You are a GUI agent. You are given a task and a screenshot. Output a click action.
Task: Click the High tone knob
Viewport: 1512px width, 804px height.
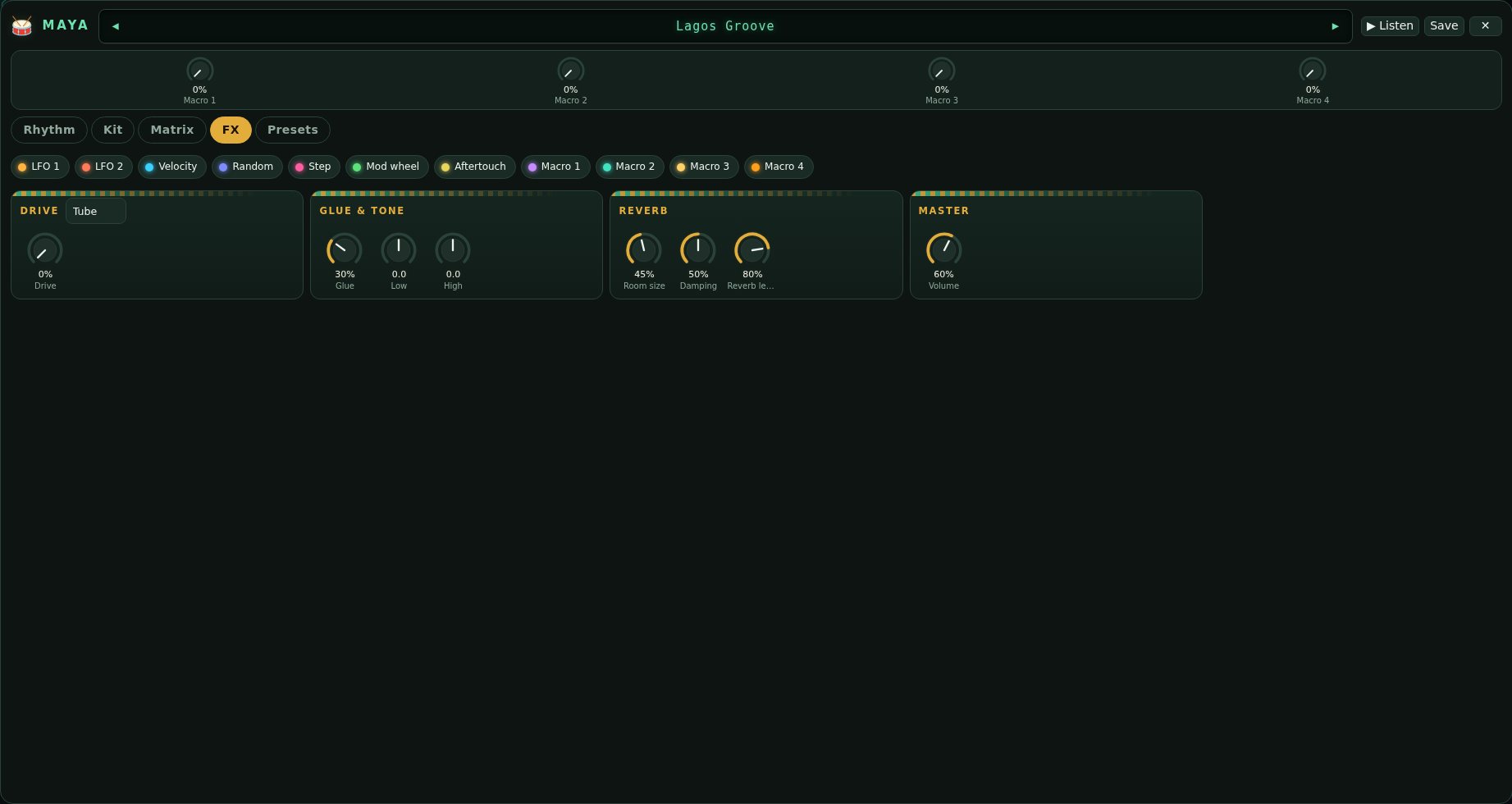(453, 250)
